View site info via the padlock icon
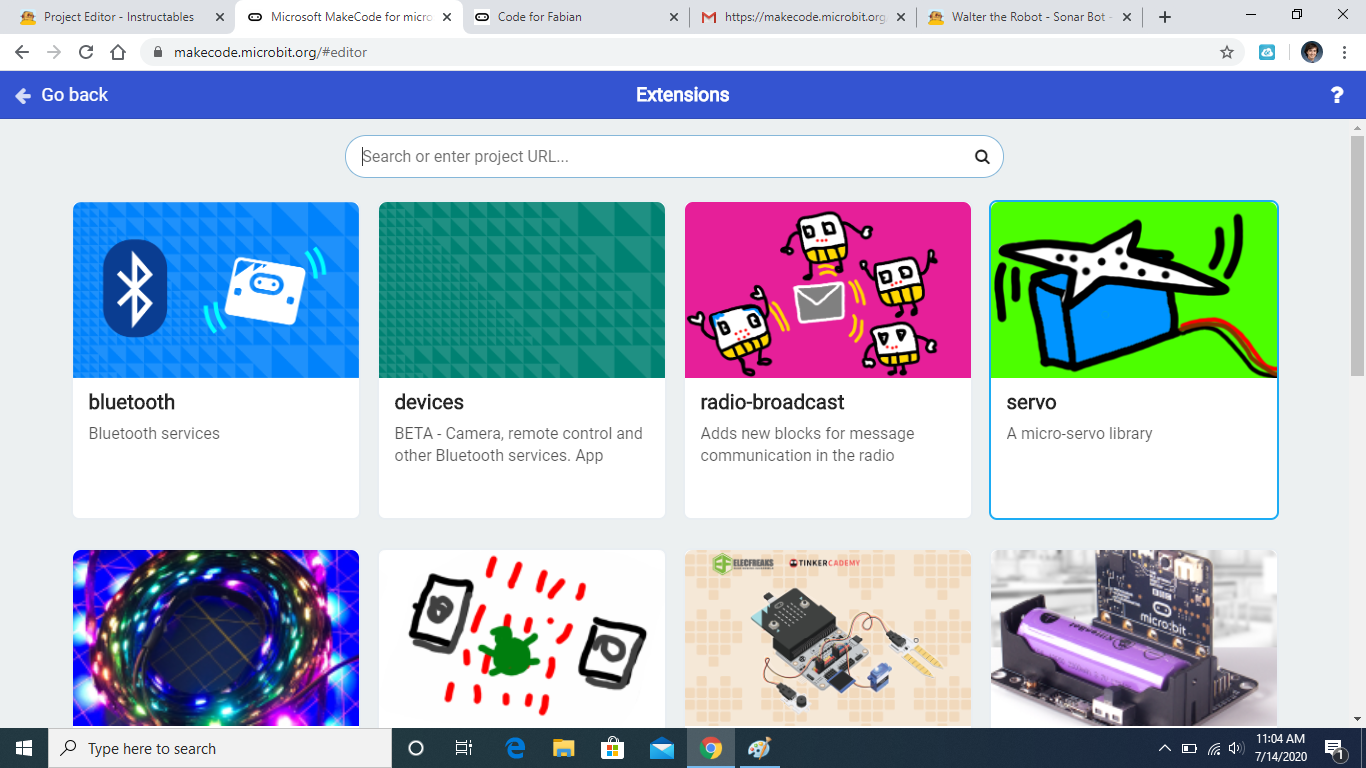The height and width of the screenshot is (768, 1366). point(158,52)
